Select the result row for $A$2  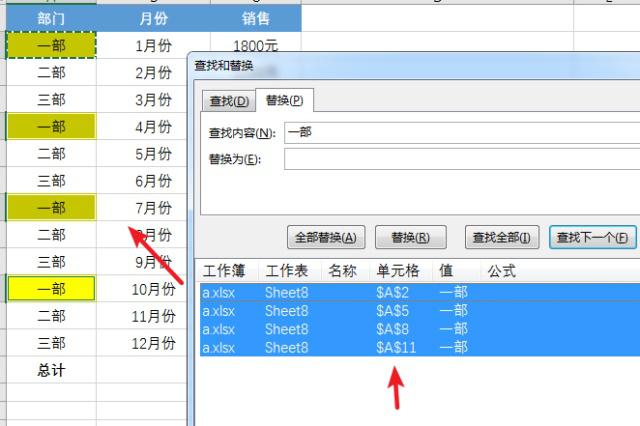coord(420,293)
